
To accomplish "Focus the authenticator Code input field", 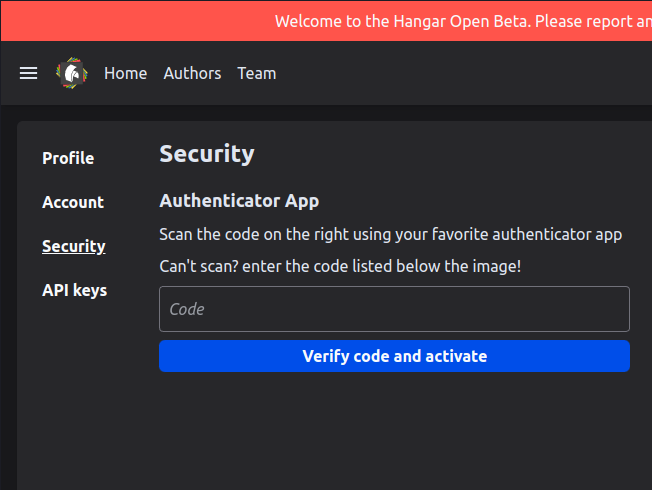I will click(x=394, y=309).
